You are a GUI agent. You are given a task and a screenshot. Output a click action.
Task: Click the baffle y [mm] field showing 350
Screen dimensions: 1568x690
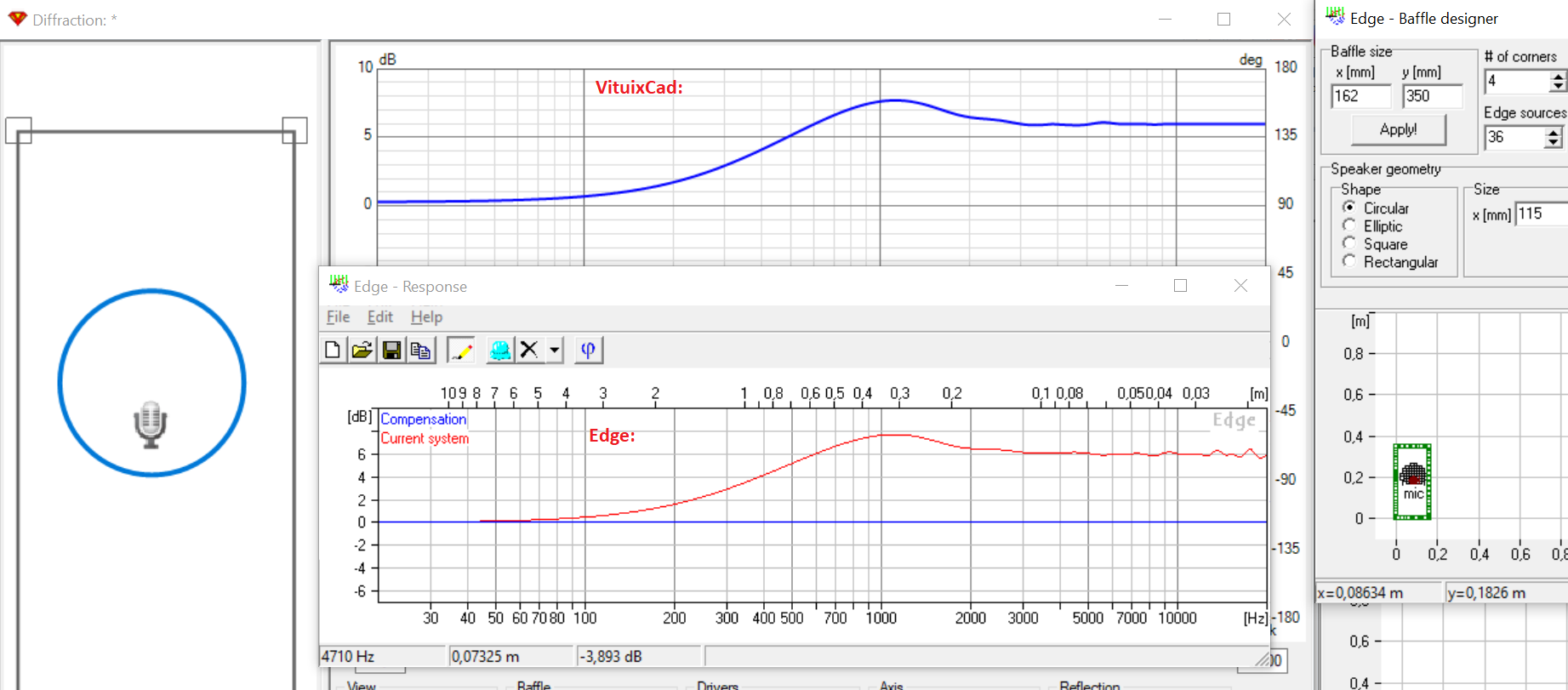(x=1432, y=96)
